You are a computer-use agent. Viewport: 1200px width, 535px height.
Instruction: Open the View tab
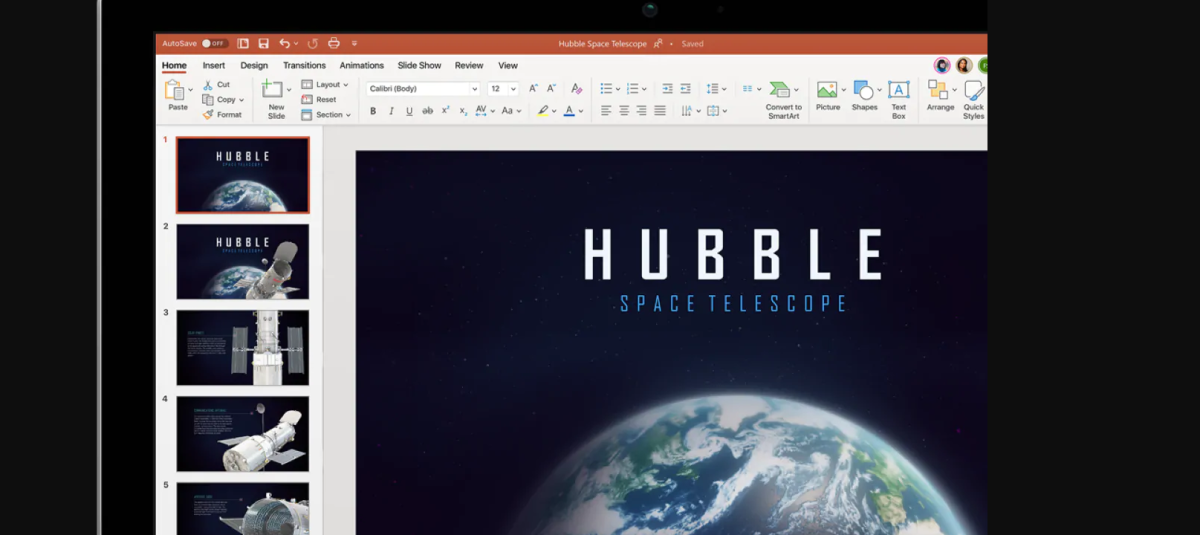[508, 66]
